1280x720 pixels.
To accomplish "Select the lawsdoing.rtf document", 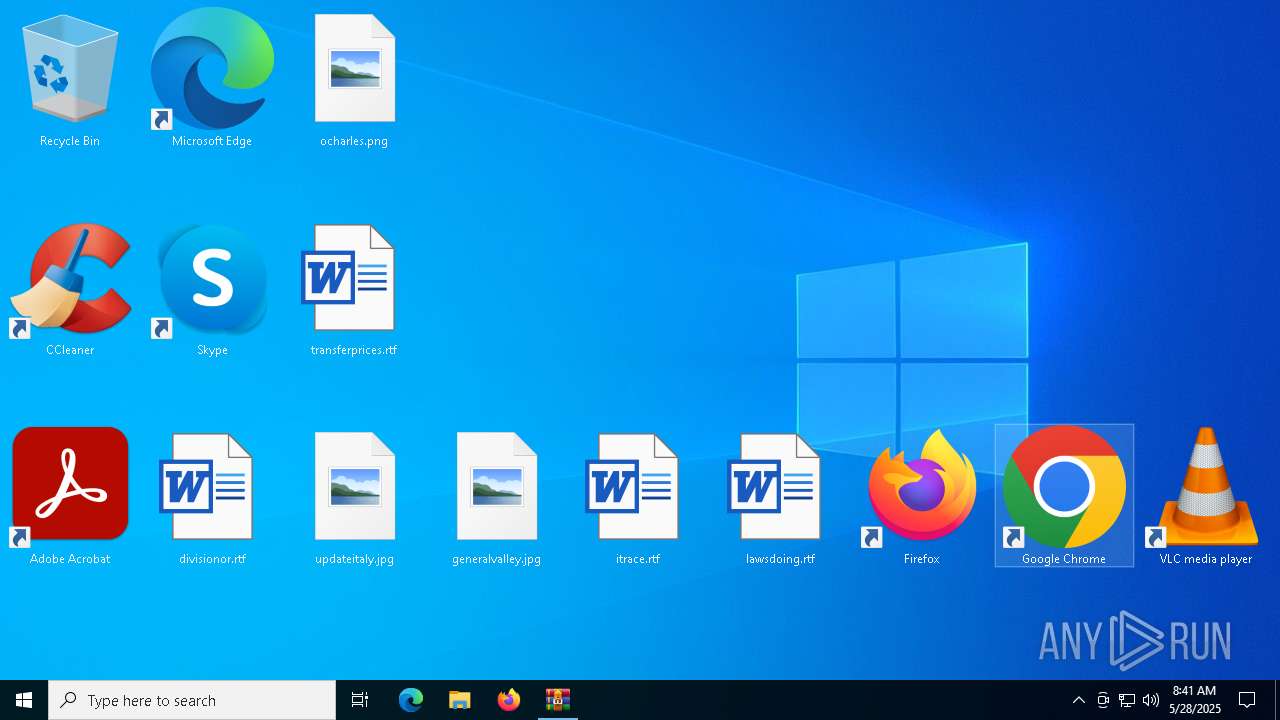I will pos(780,497).
